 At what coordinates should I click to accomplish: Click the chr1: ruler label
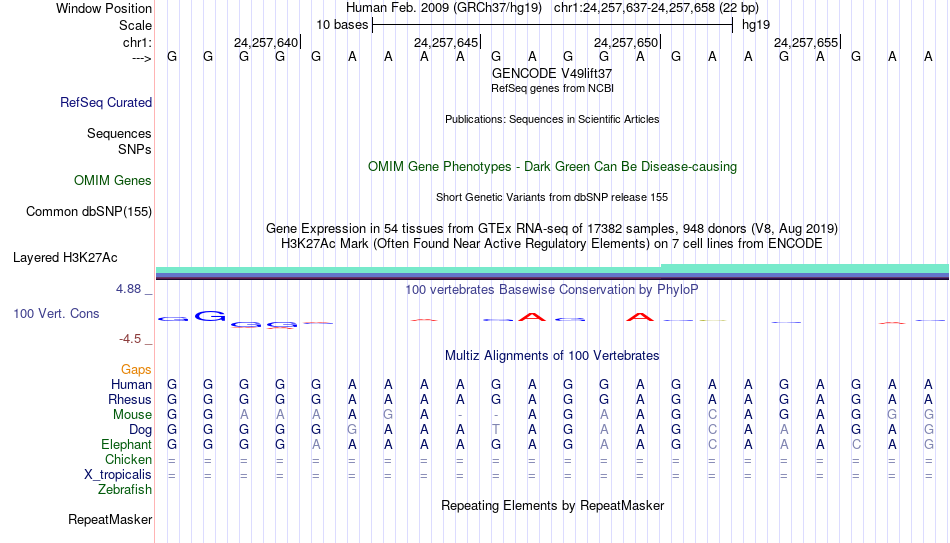pos(137,42)
